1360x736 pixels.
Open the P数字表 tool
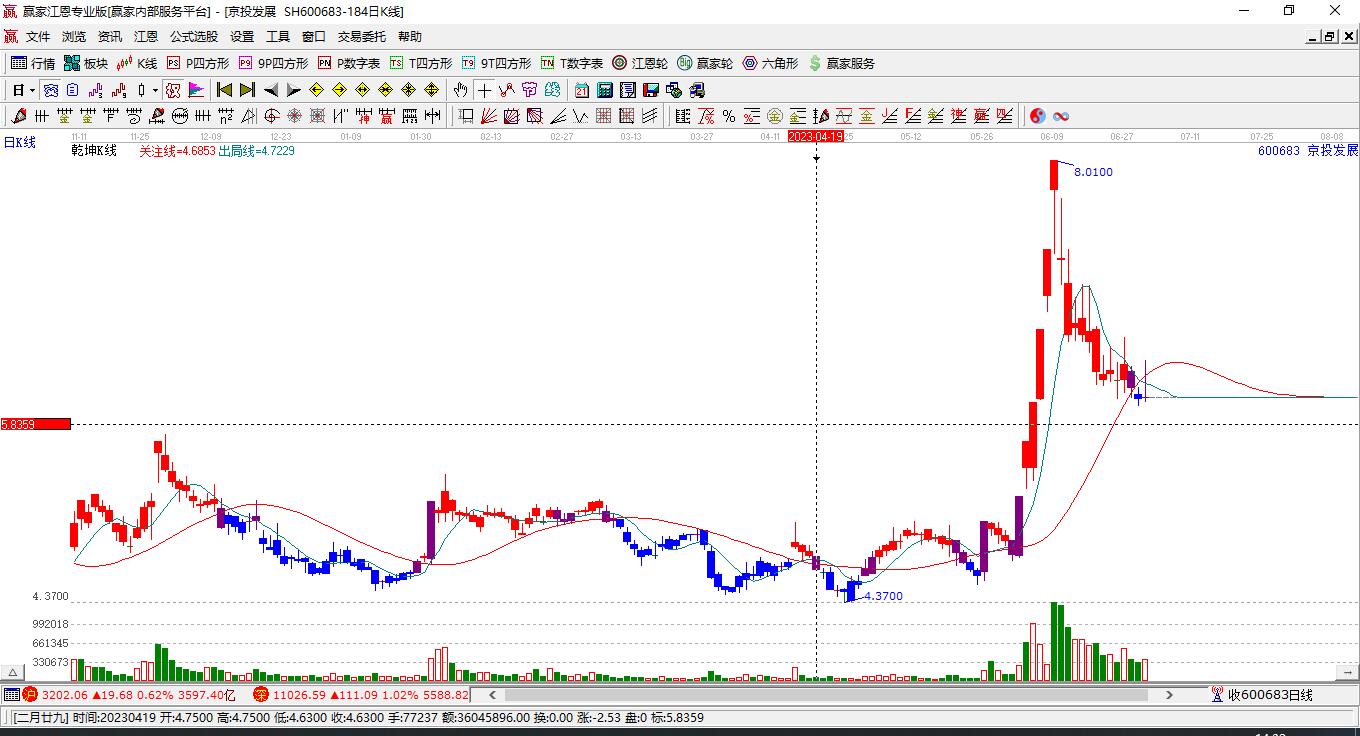(x=349, y=63)
